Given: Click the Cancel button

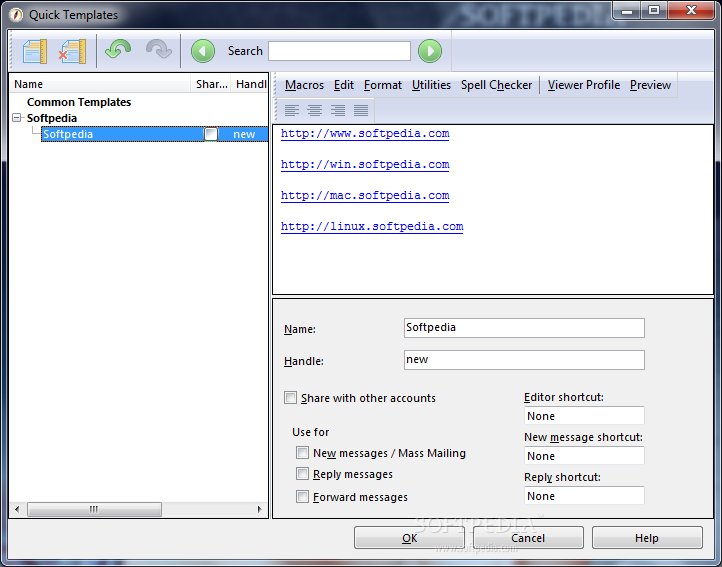Looking at the screenshot, I should [528, 538].
